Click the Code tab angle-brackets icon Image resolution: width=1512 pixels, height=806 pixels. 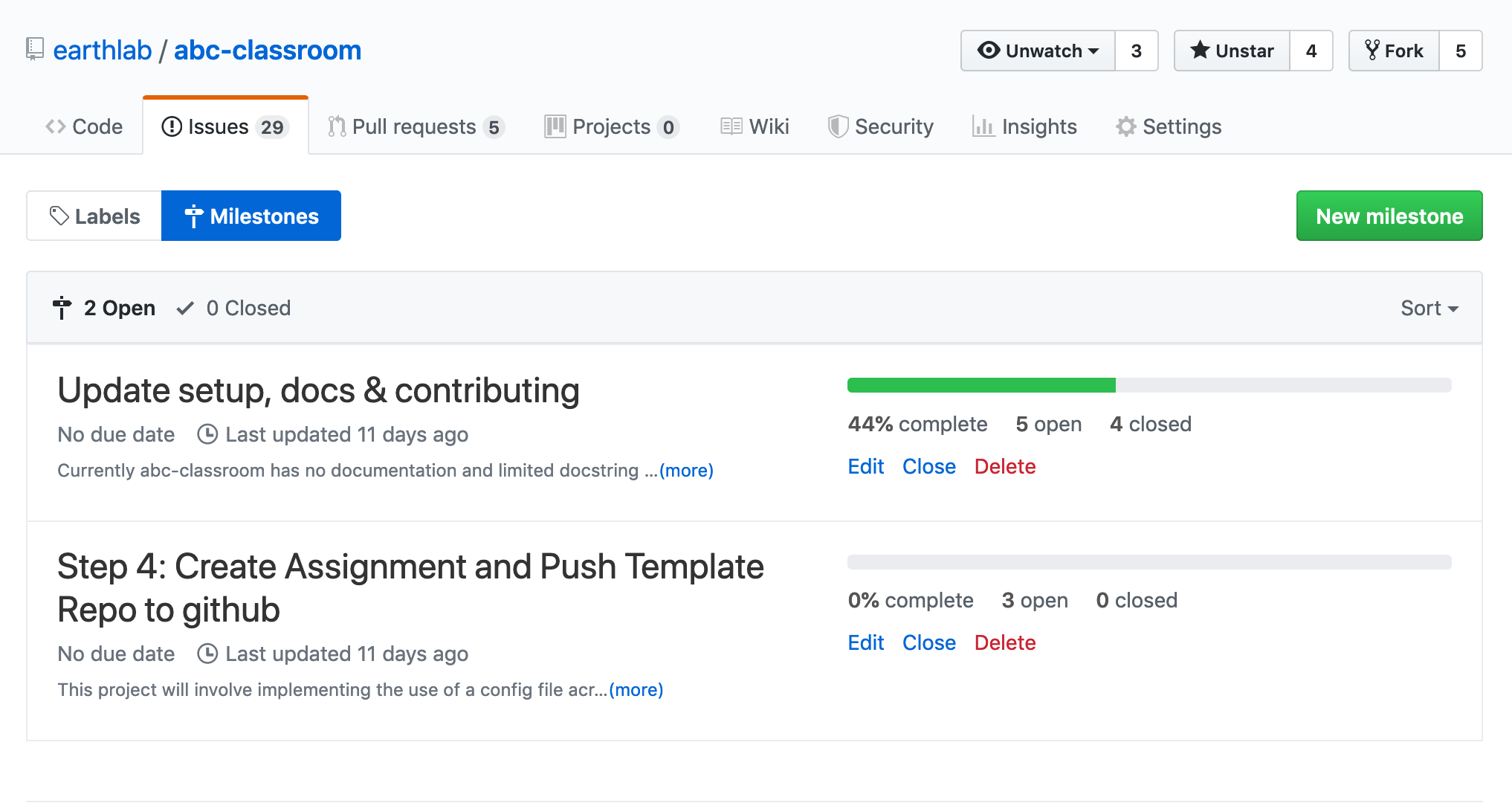pos(56,127)
